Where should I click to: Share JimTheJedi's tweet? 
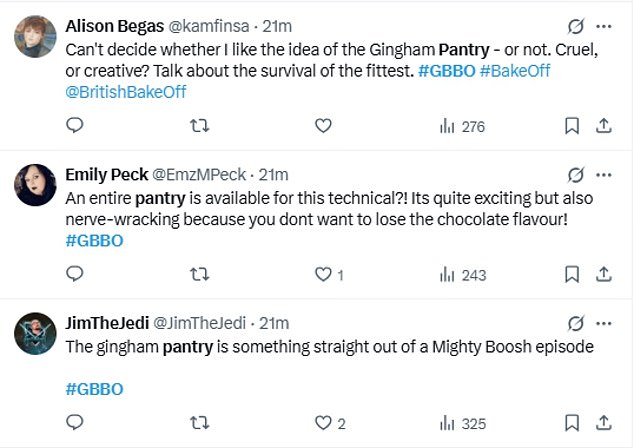[x=603, y=423]
